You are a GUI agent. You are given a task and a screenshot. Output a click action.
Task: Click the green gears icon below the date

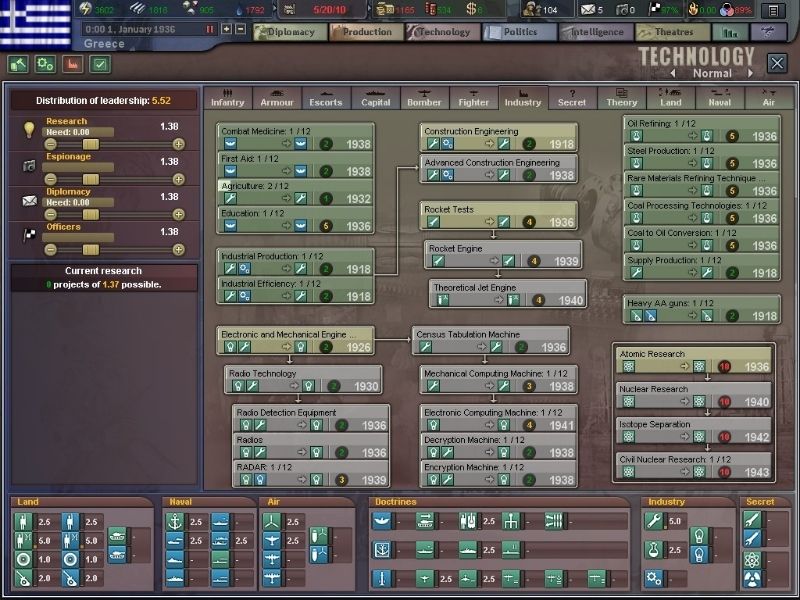[x=45, y=64]
